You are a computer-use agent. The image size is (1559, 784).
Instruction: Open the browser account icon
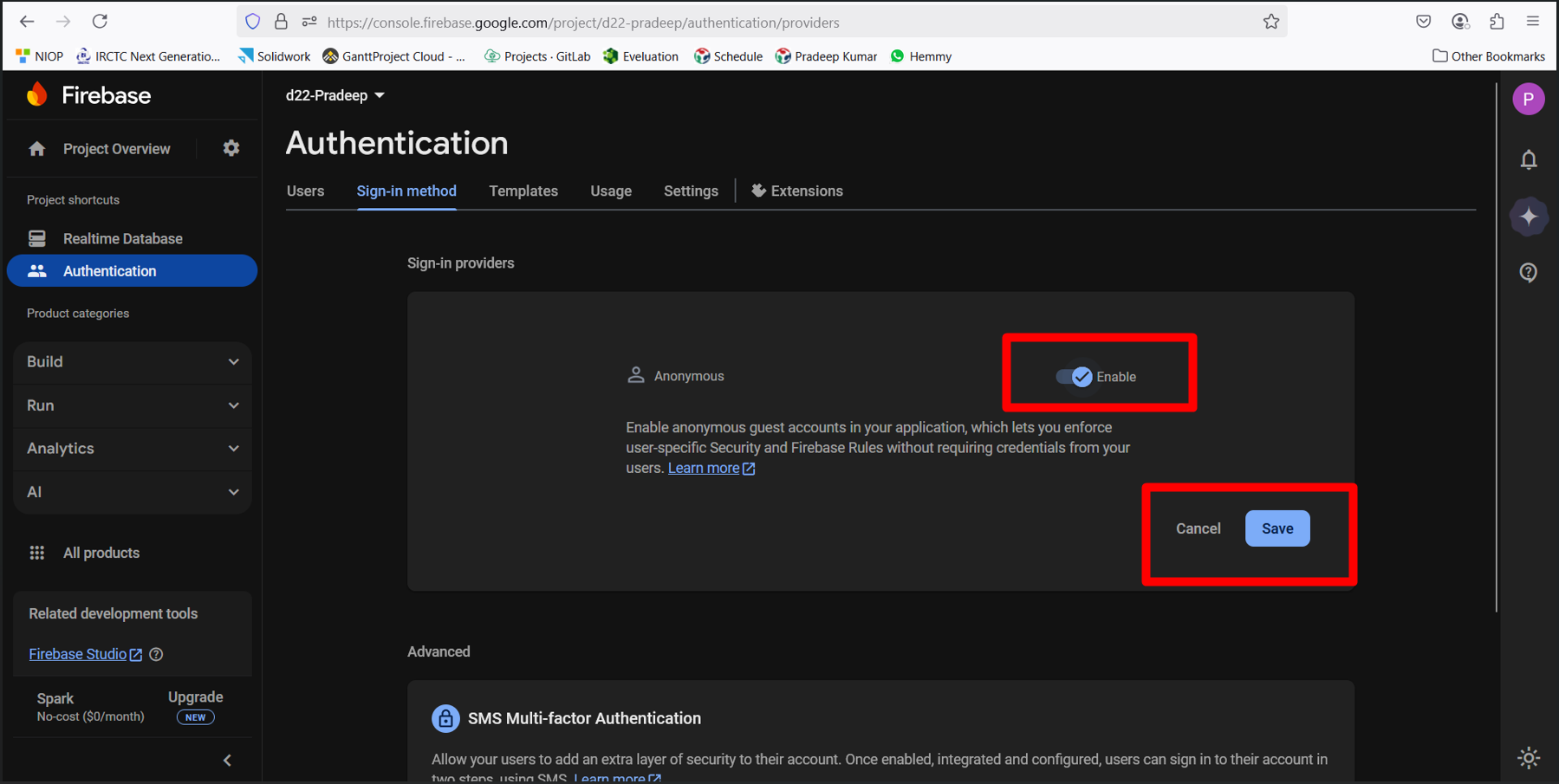click(1460, 22)
